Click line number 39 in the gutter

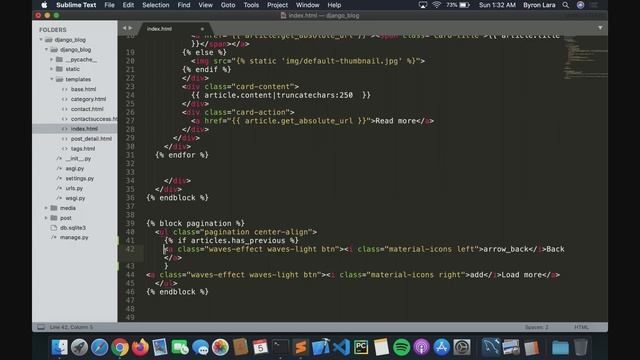[x=130, y=223]
